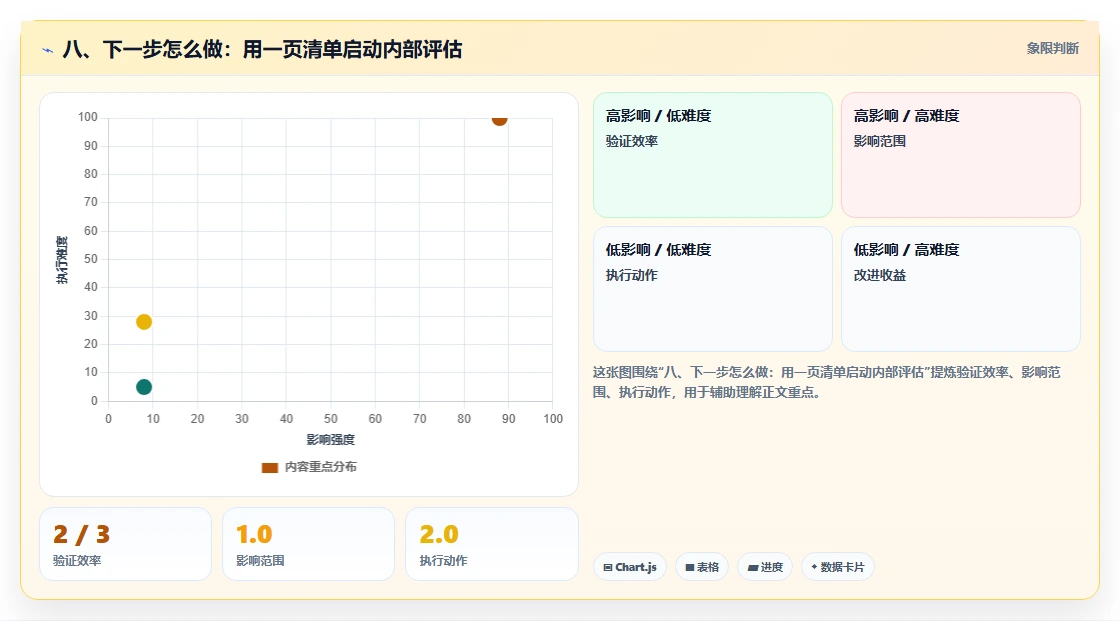Click the 表格 chip icon
This screenshot has height=621, width=1120.
(x=690, y=567)
